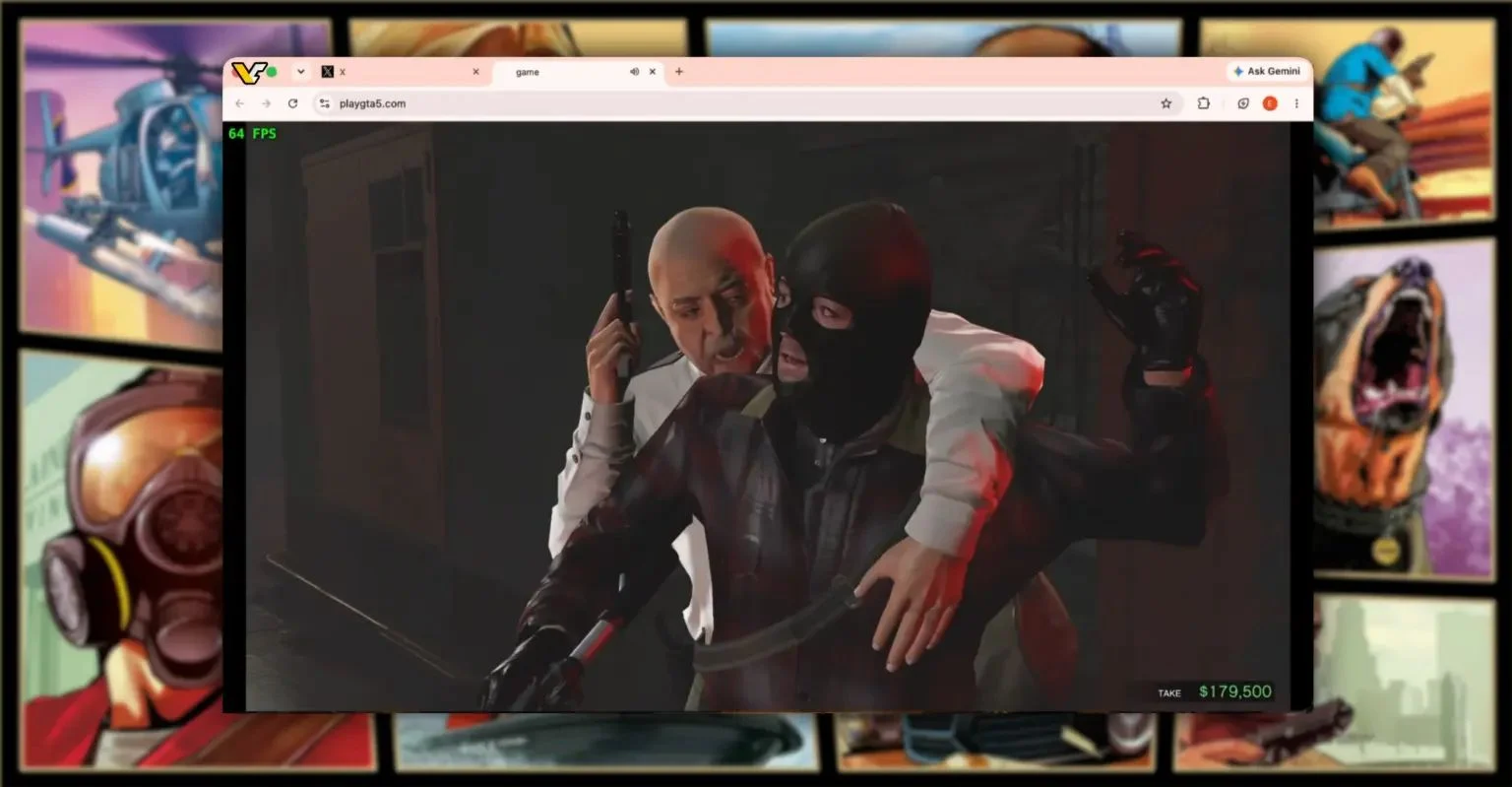Click the TAKE label in game HUD
The width and height of the screenshot is (1512, 787).
pos(1169,693)
